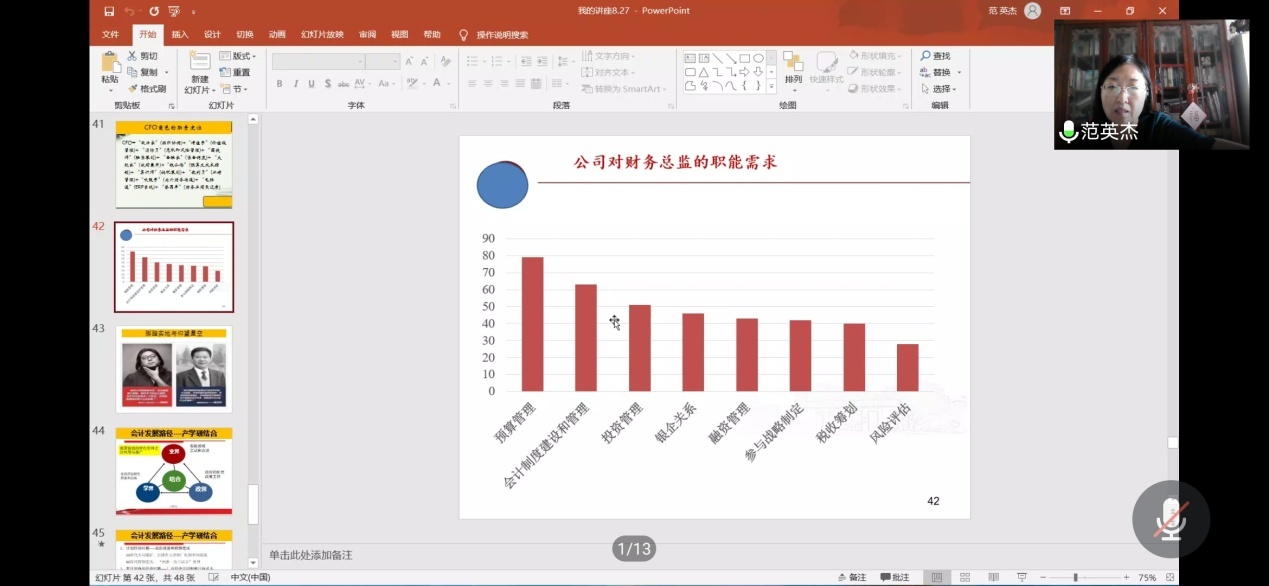Click the Find (查找) magnifier icon

coord(926,56)
